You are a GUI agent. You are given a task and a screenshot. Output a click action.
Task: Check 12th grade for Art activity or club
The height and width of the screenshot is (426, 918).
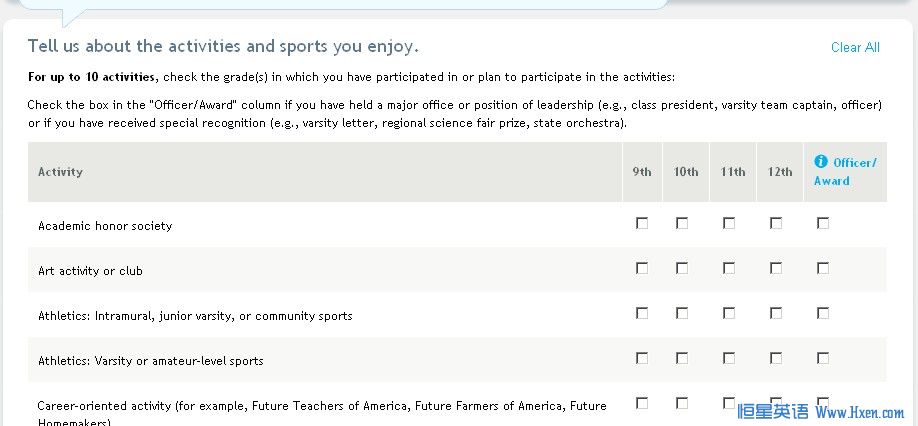[x=776, y=268]
